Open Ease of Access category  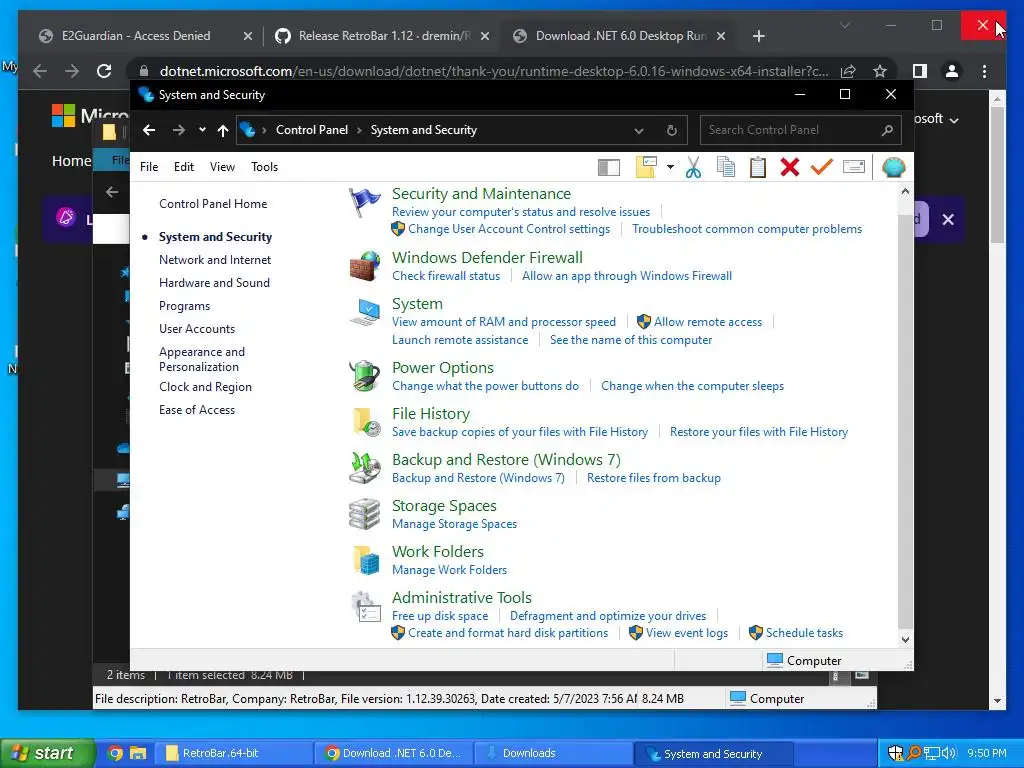[x=197, y=410]
